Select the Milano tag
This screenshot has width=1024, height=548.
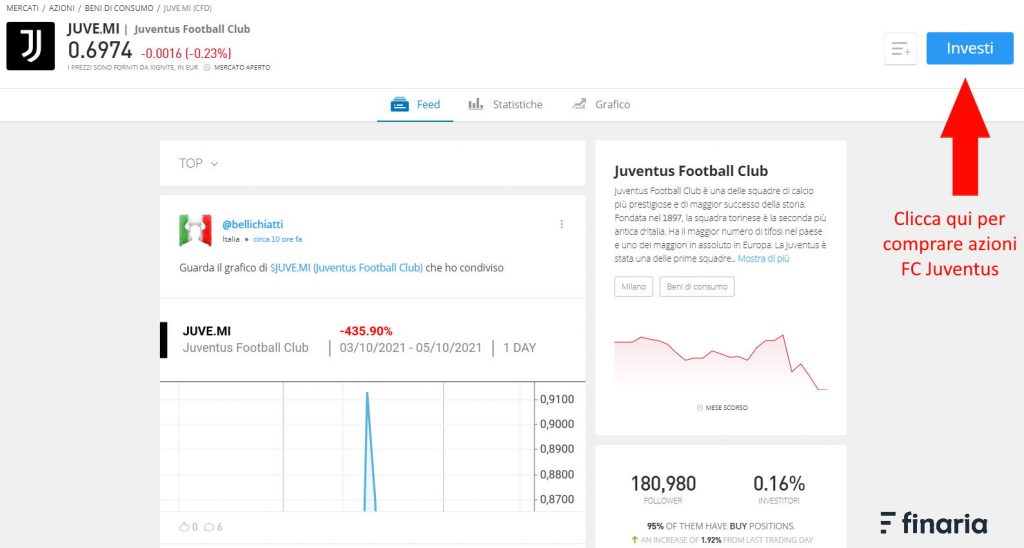633,287
